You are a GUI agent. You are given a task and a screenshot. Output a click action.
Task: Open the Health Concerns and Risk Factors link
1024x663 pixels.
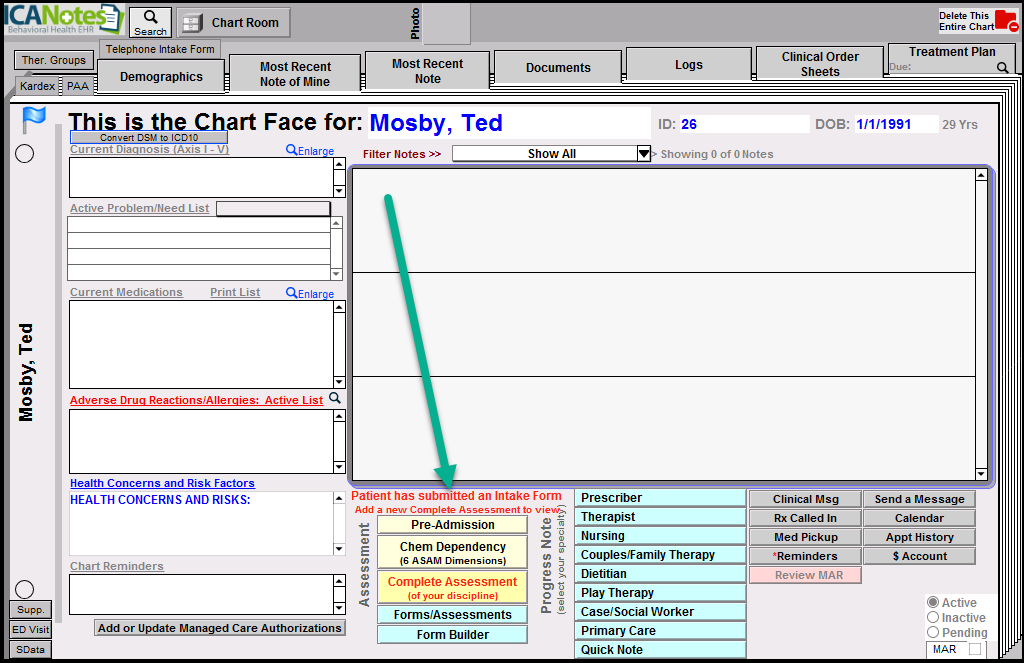tap(162, 484)
